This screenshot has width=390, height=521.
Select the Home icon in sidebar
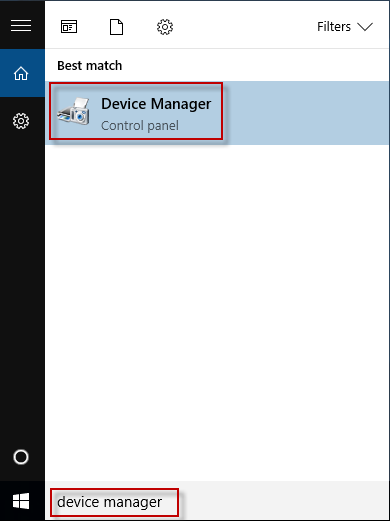point(21,73)
